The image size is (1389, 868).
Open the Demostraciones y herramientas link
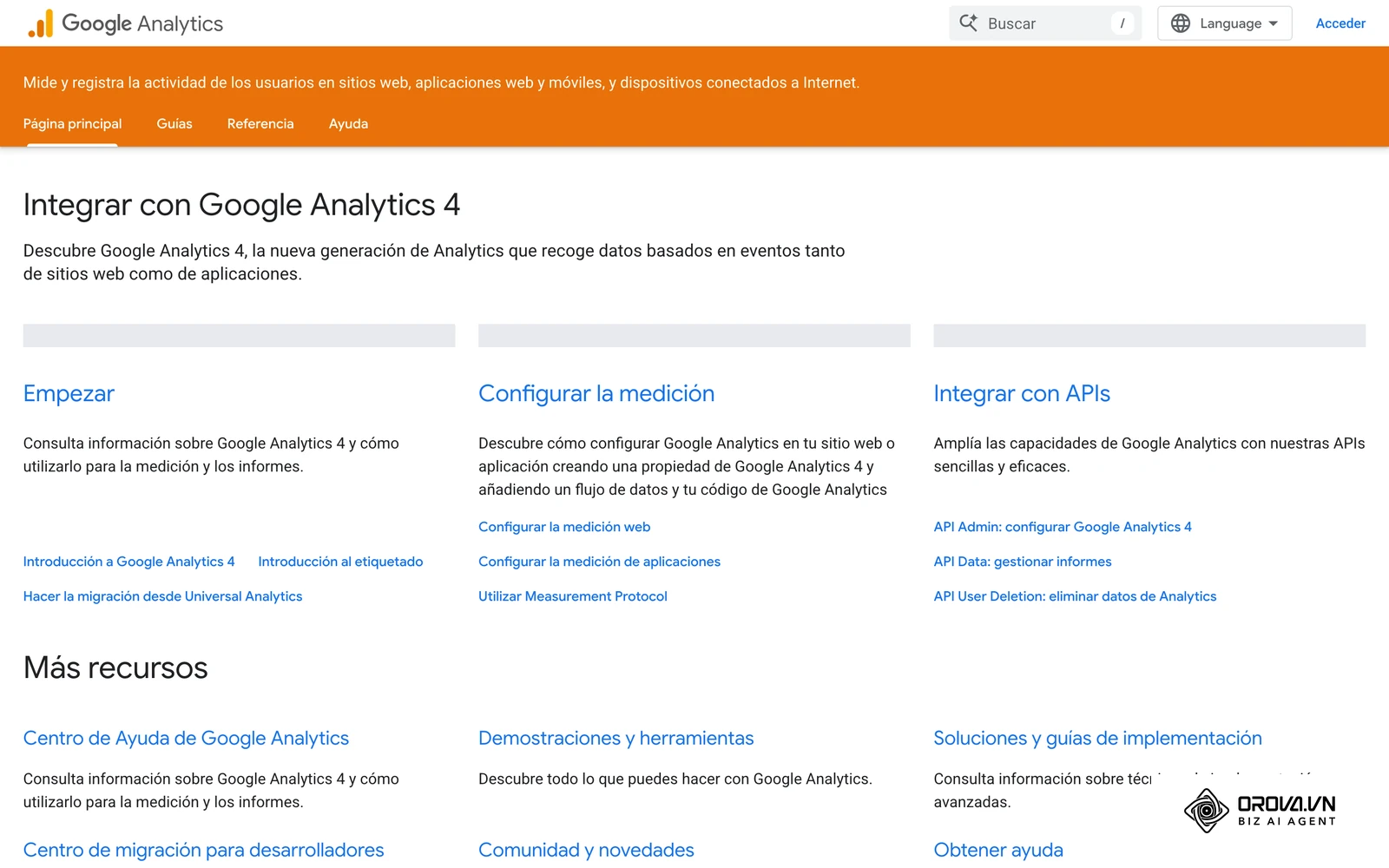click(x=616, y=738)
